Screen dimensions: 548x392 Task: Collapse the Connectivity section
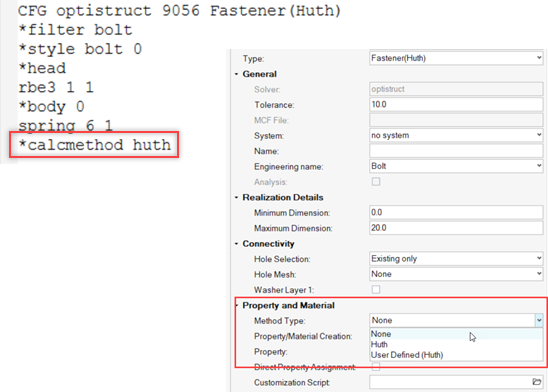click(237, 244)
